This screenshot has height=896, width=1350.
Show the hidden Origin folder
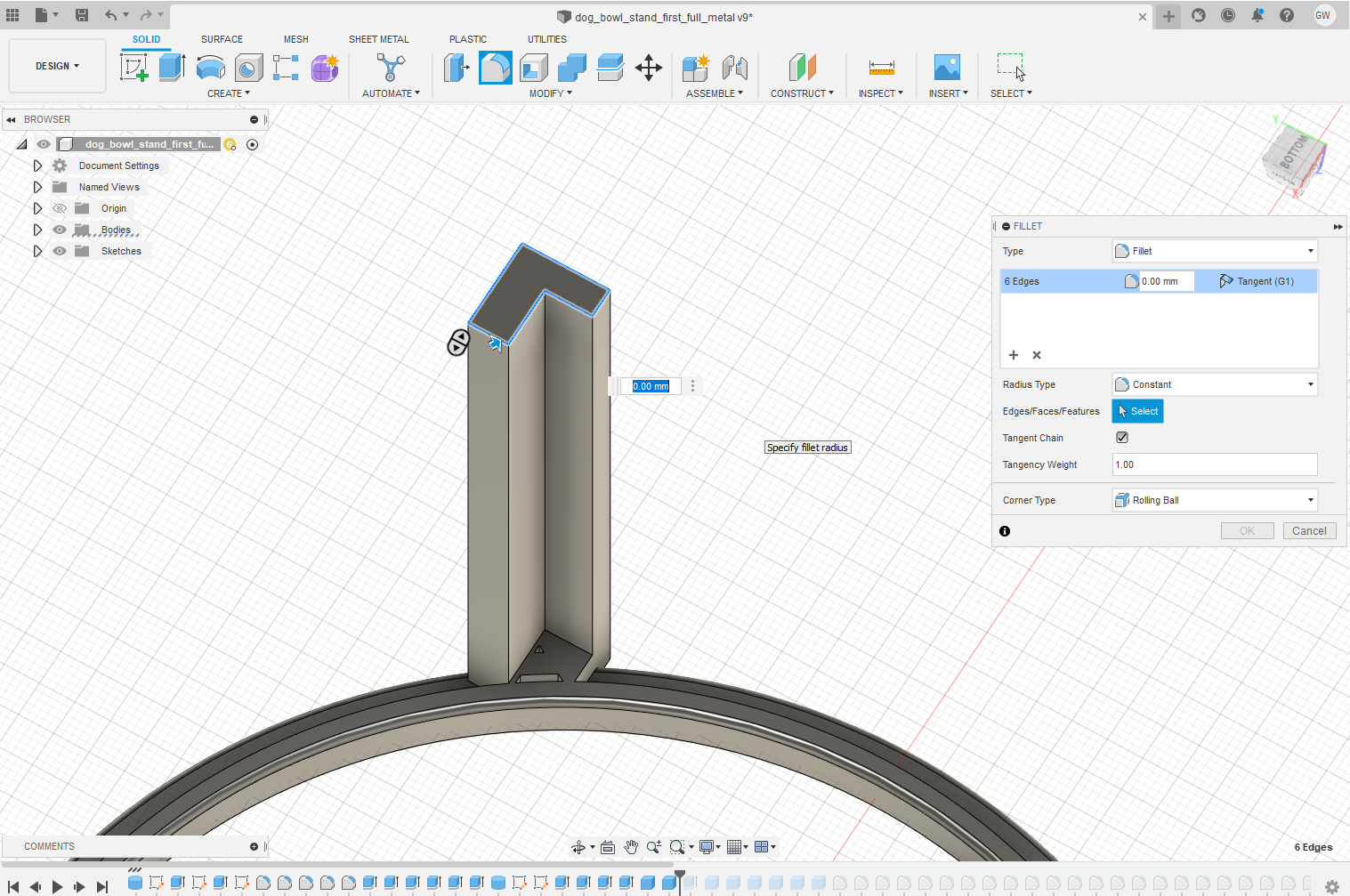(60, 208)
